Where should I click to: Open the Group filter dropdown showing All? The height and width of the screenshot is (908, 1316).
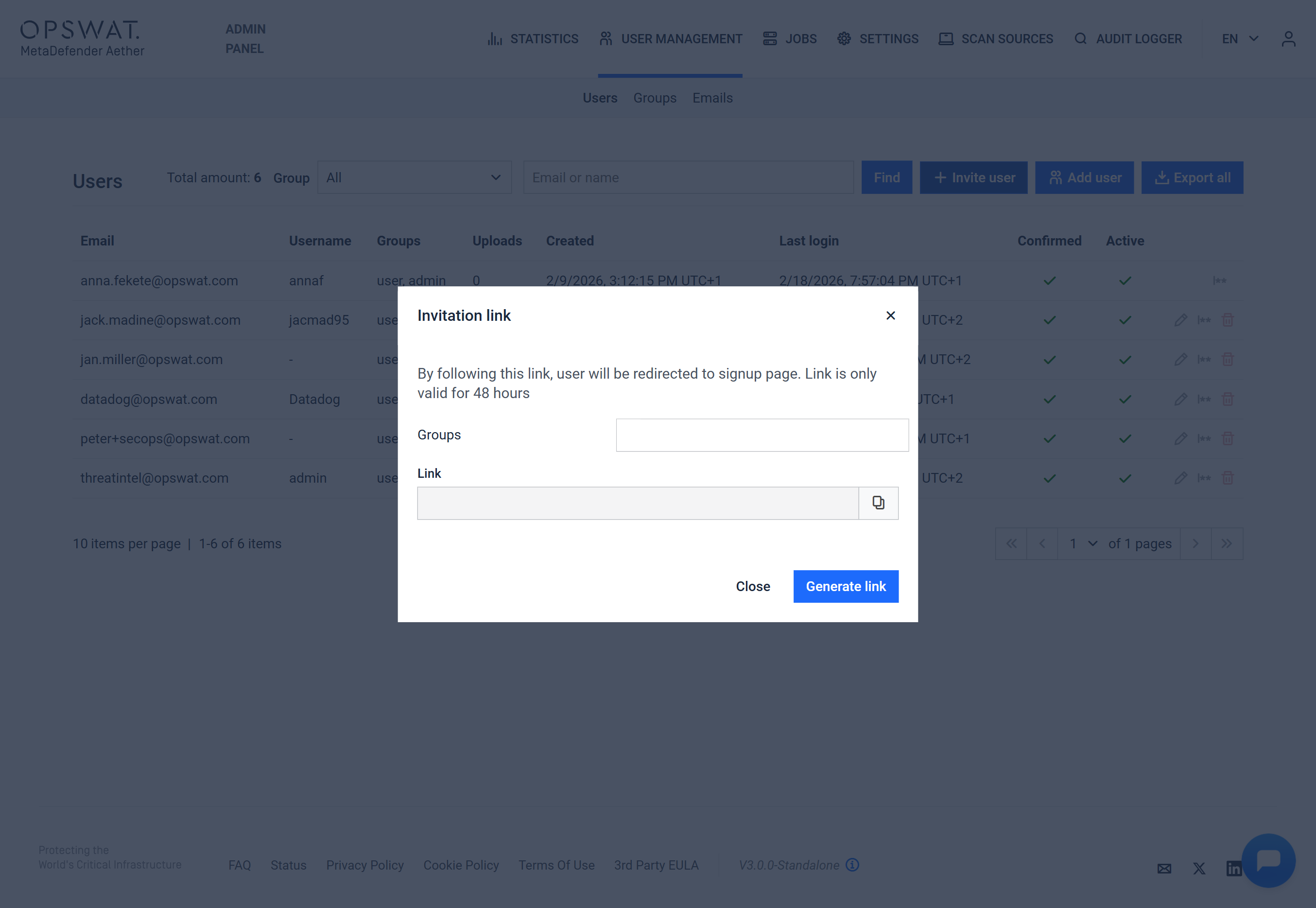point(414,177)
